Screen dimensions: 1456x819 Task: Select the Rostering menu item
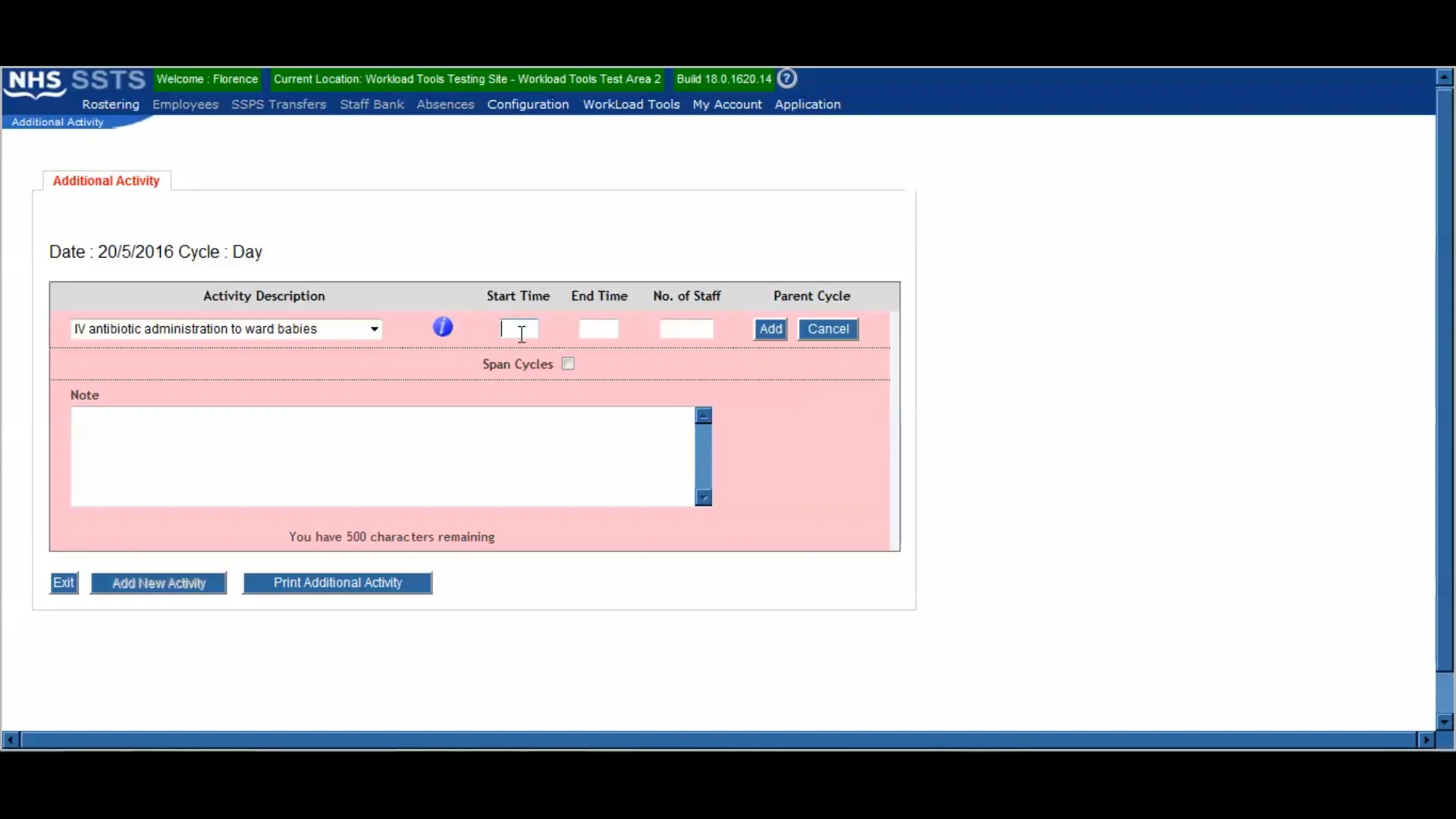[110, 104]
